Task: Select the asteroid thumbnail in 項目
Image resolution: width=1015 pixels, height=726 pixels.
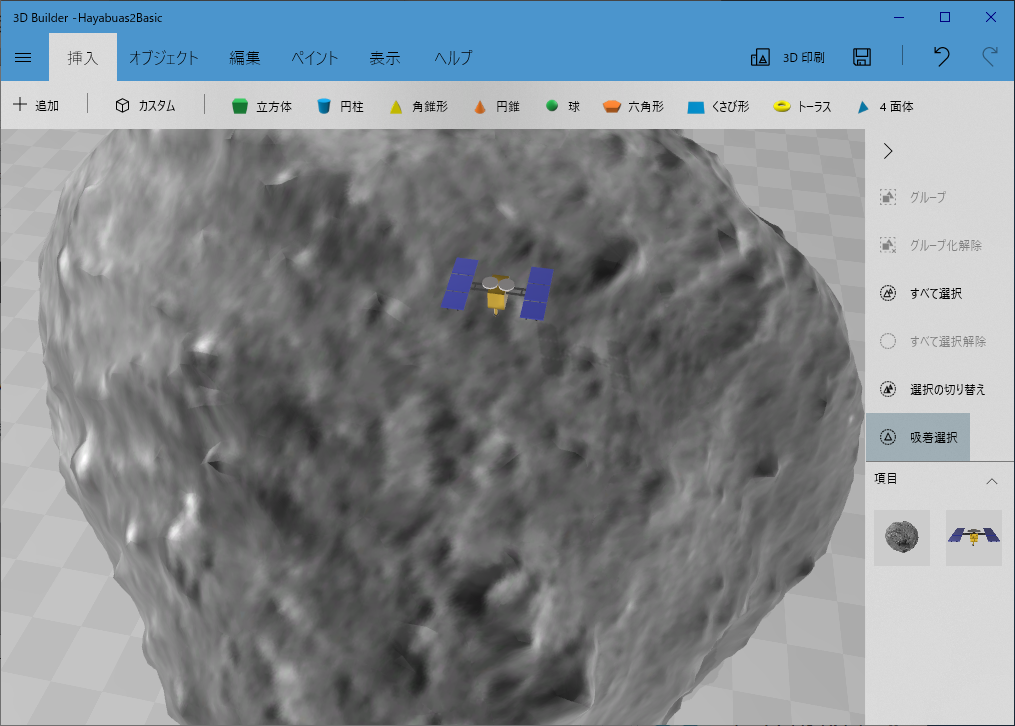Action: point(902,538)
